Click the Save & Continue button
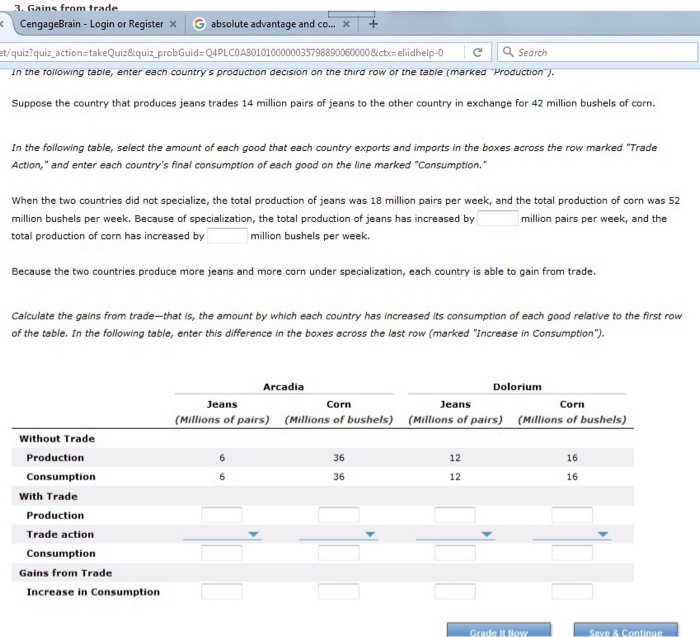The image size is (700, 637). (625, 630)
